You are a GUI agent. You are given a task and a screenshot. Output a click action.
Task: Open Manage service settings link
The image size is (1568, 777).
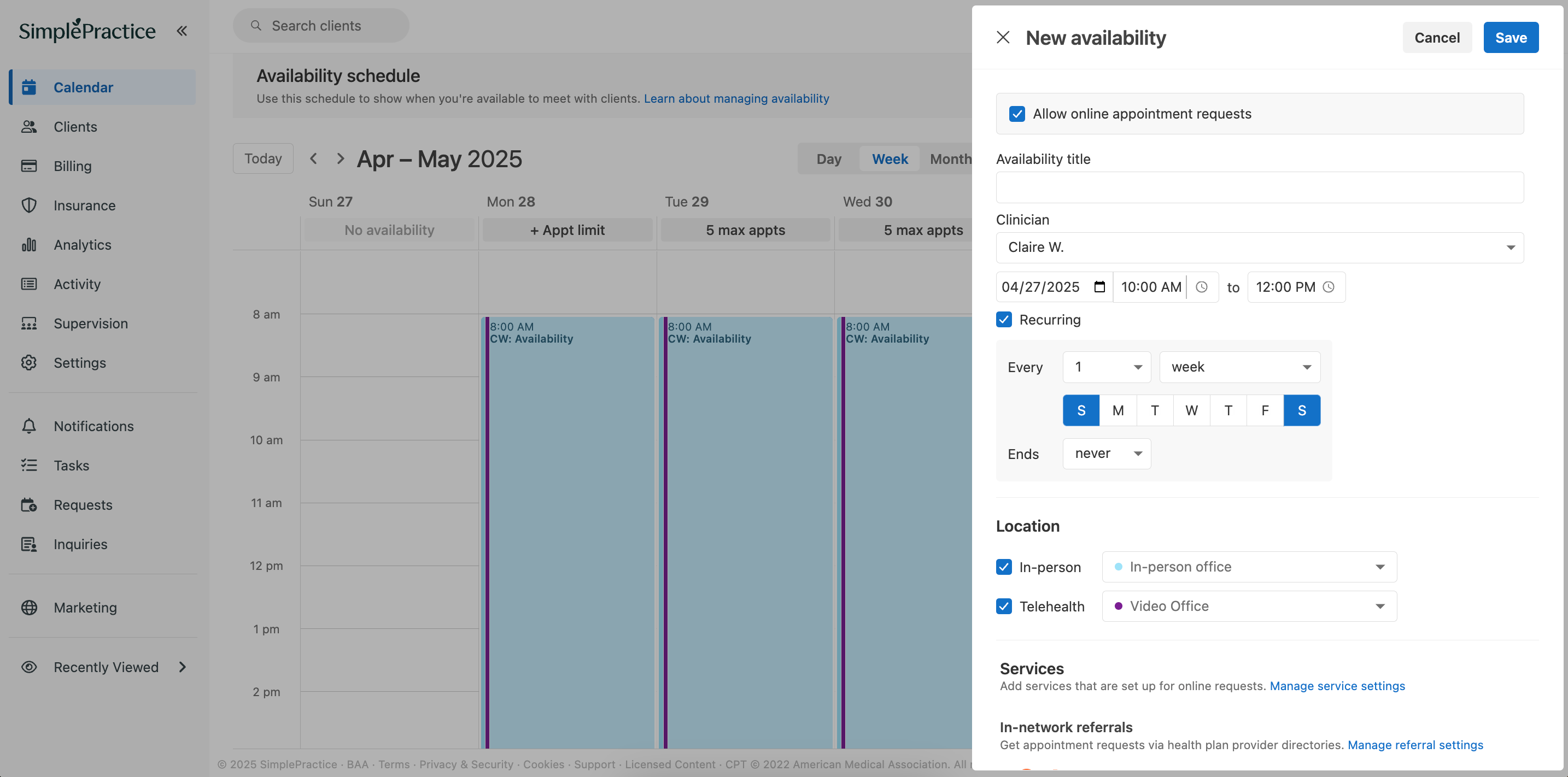click(x=1337, y=686)
